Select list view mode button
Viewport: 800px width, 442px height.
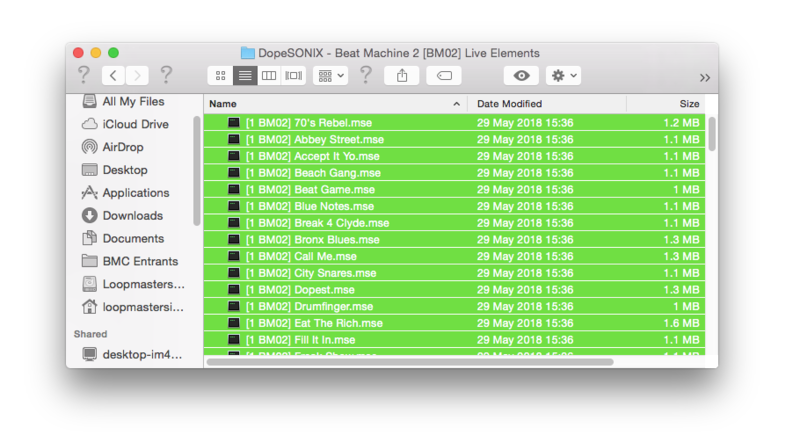point(244,76)
